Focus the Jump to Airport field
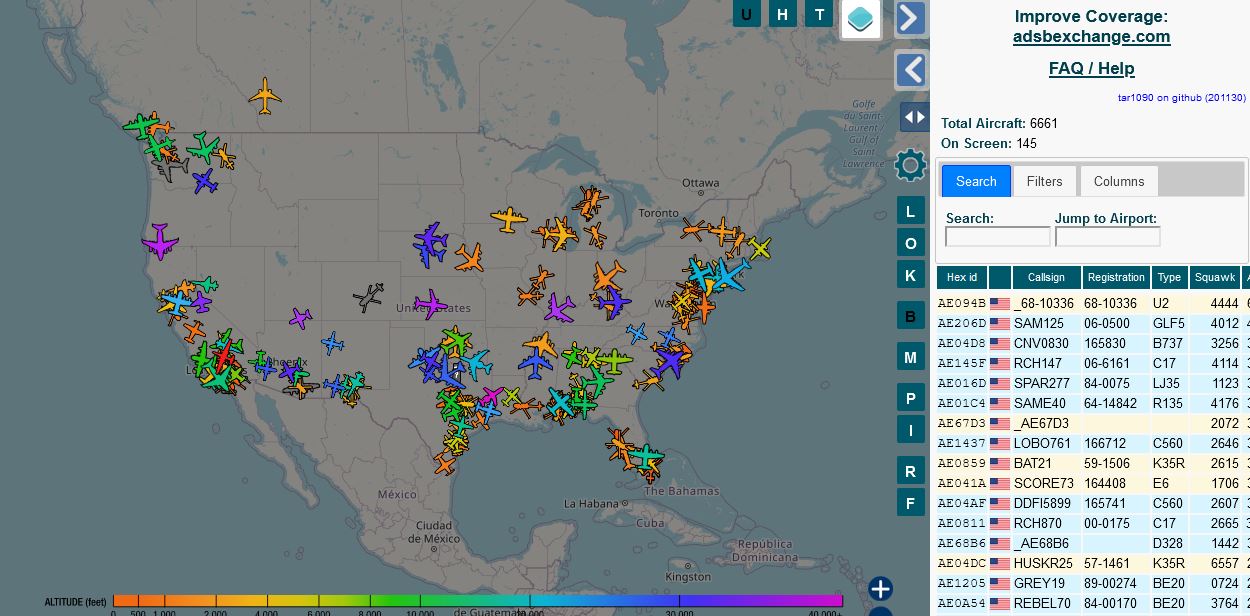Viewport: 1250px width, 616px height. pos(1108,237)
